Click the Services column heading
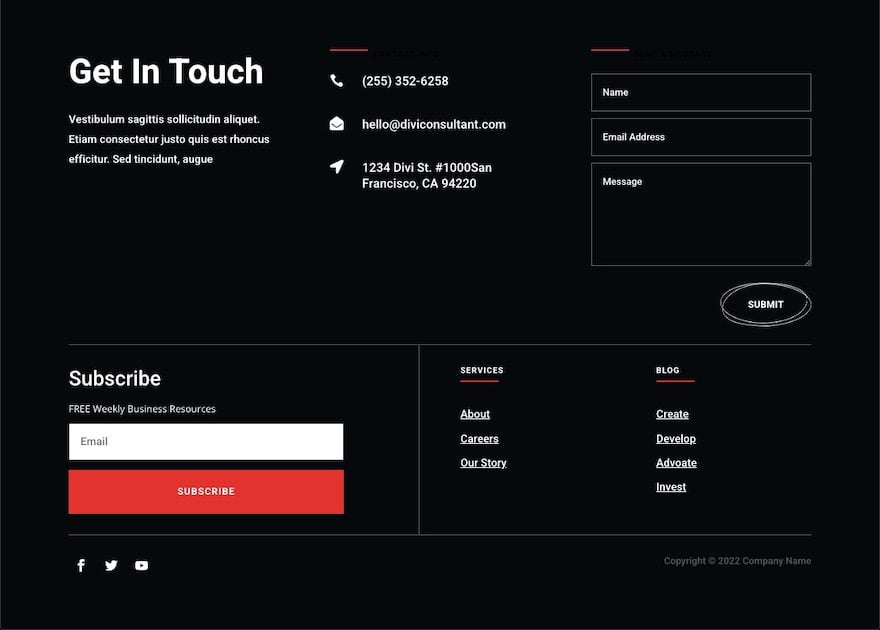 [482, 370]
